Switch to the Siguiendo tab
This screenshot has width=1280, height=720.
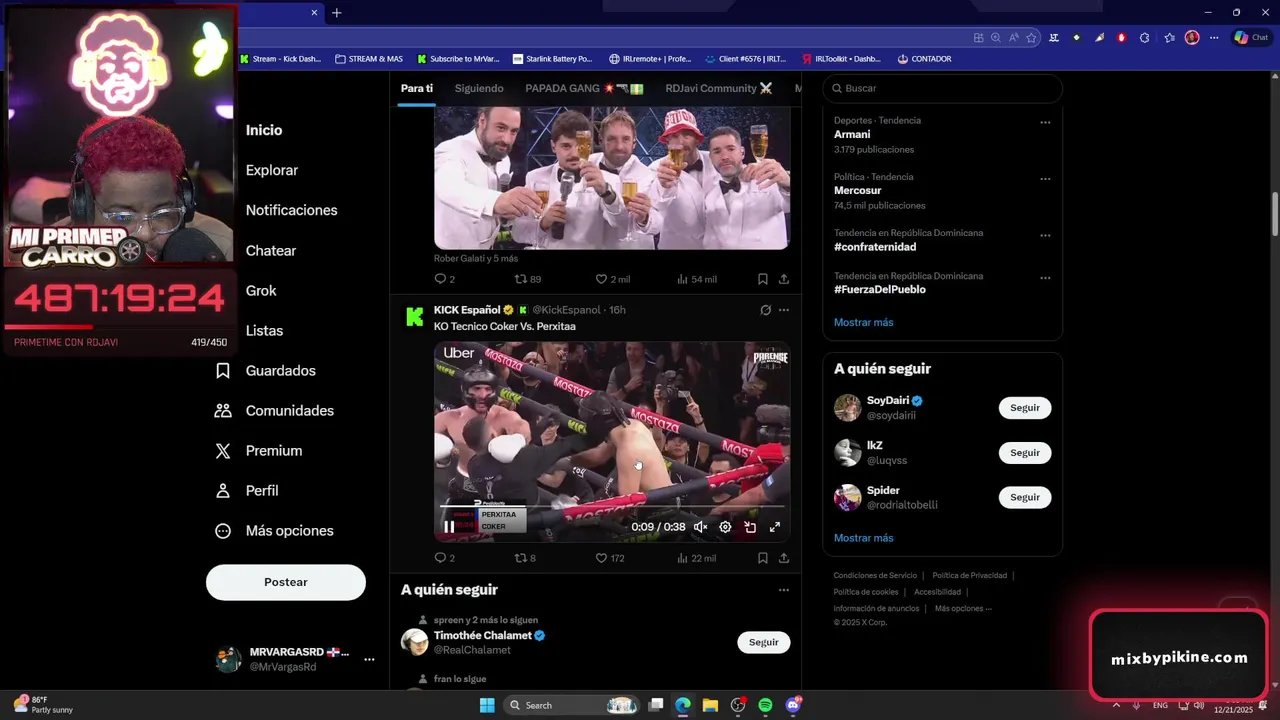(479, 88)
